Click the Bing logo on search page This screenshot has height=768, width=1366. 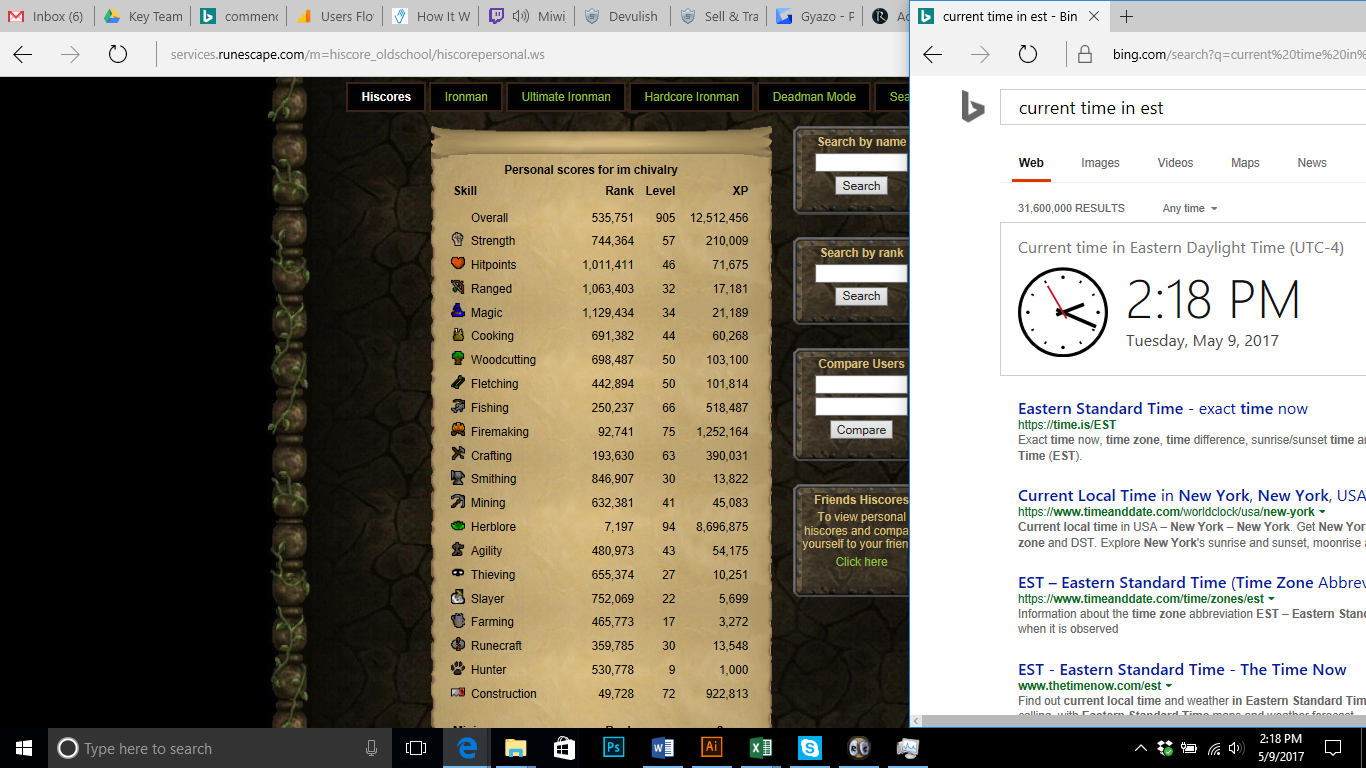click(972, 106)
